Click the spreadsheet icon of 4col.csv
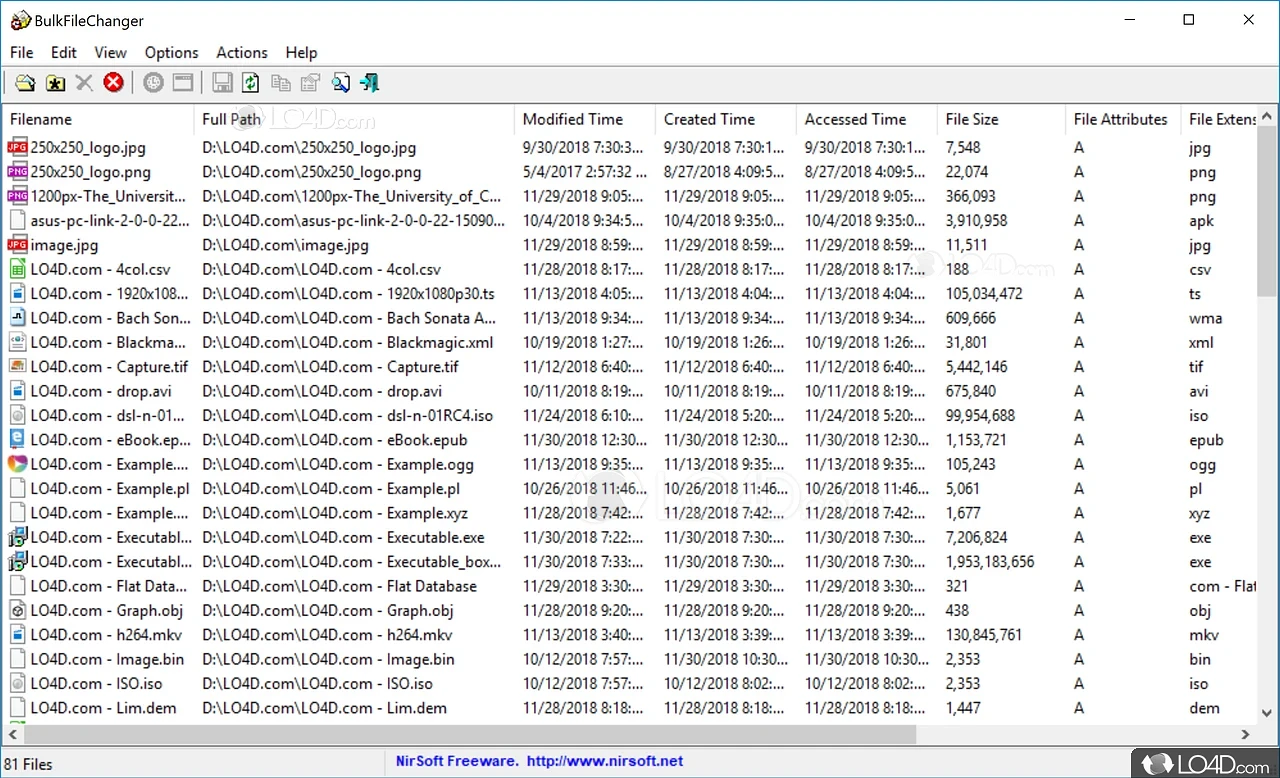Screen dimensions: 1280x778 18,269
